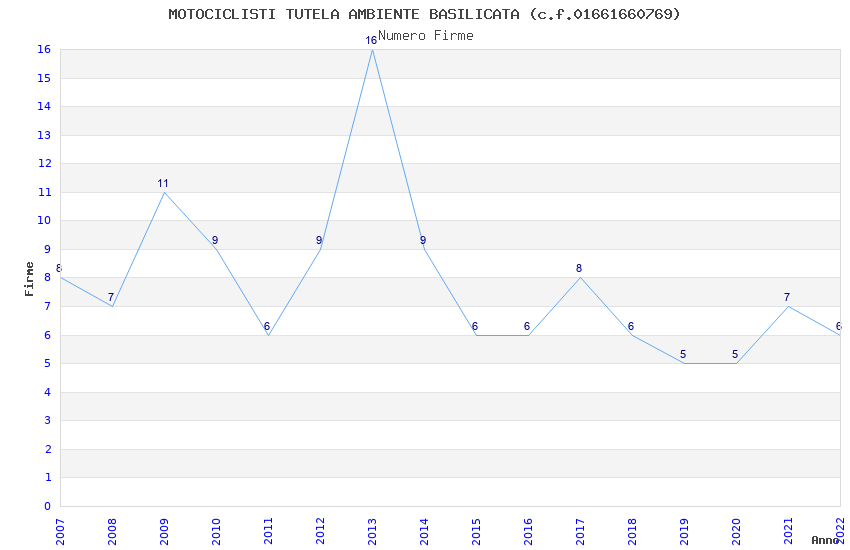This screenshot has width=850, height=550.
Task: Click the y-axis tick value 16
Action: click(x=44, y=50)
